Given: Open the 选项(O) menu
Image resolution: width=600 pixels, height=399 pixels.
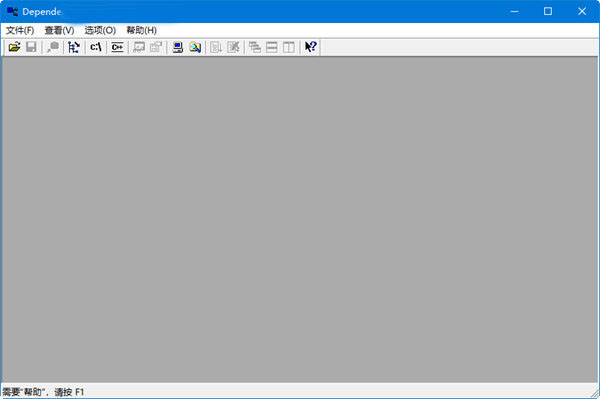Looking at the screenshot, I should click(x=100, y=30).
